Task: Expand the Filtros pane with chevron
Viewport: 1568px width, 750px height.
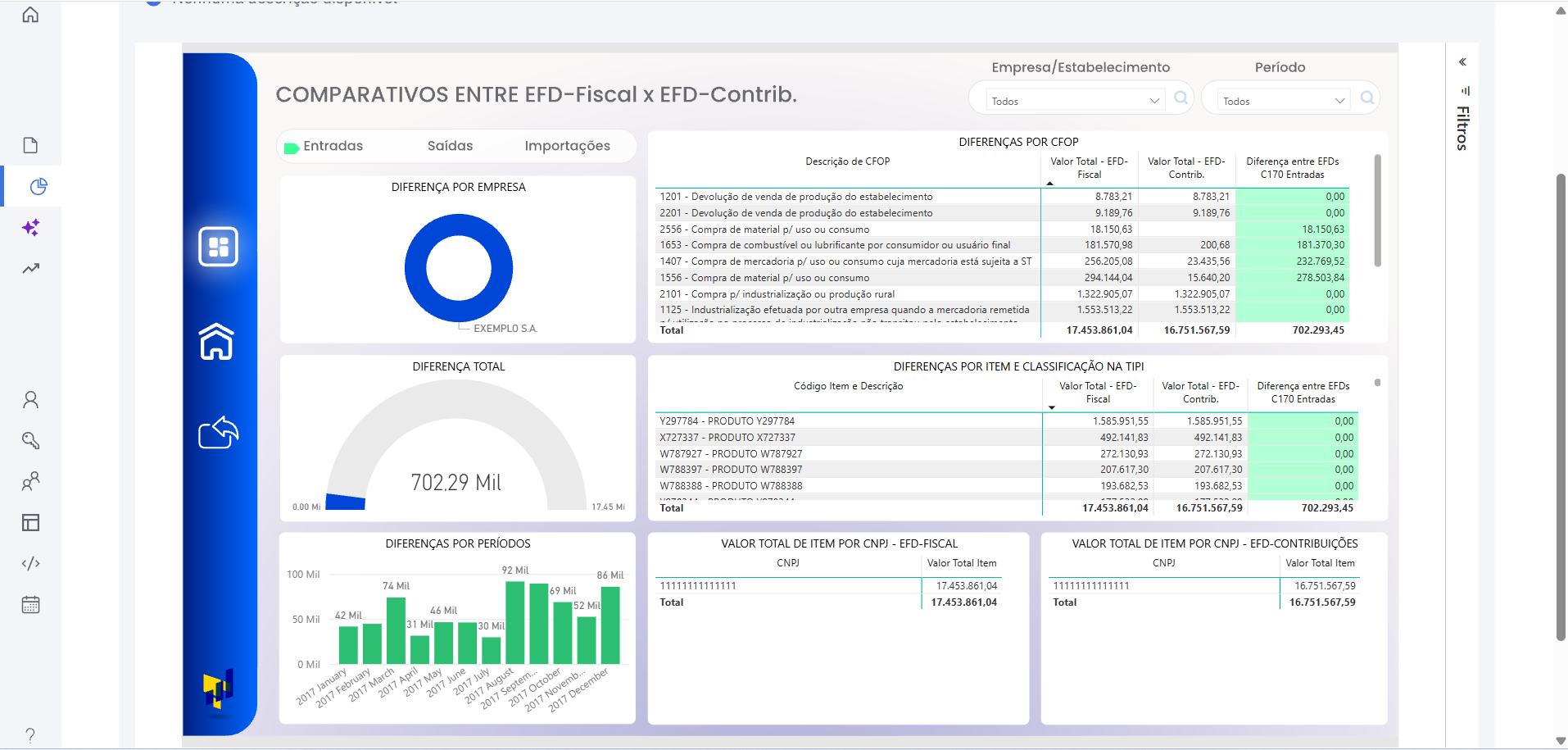Action: (x=1462, y=62)
